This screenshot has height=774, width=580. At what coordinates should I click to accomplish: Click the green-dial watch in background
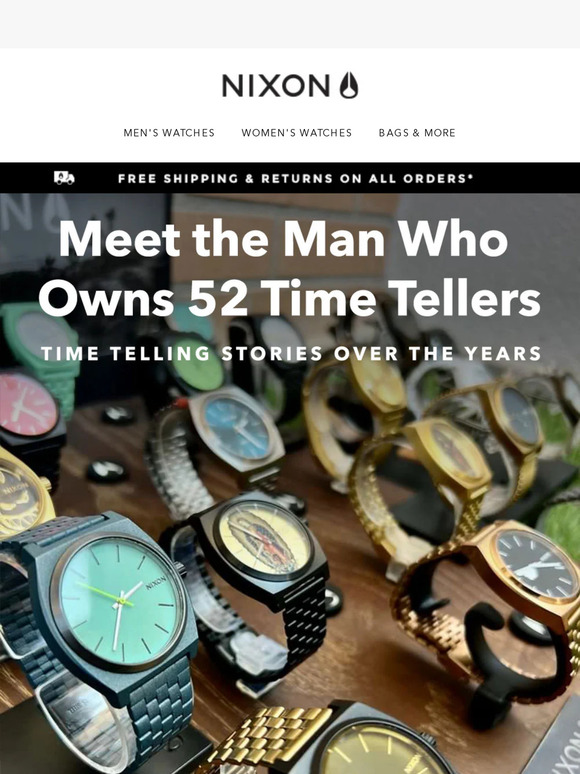(x=197, y=364)
